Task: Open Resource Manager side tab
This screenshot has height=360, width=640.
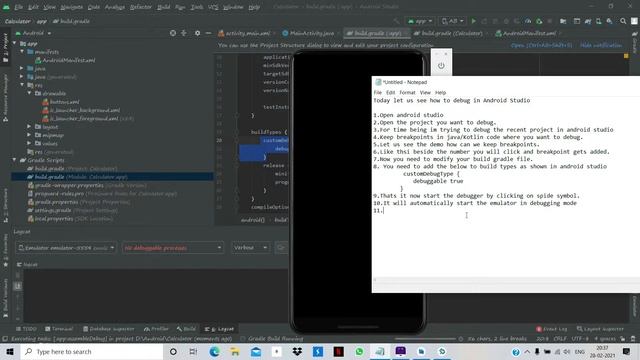Action: pos(5,98)
